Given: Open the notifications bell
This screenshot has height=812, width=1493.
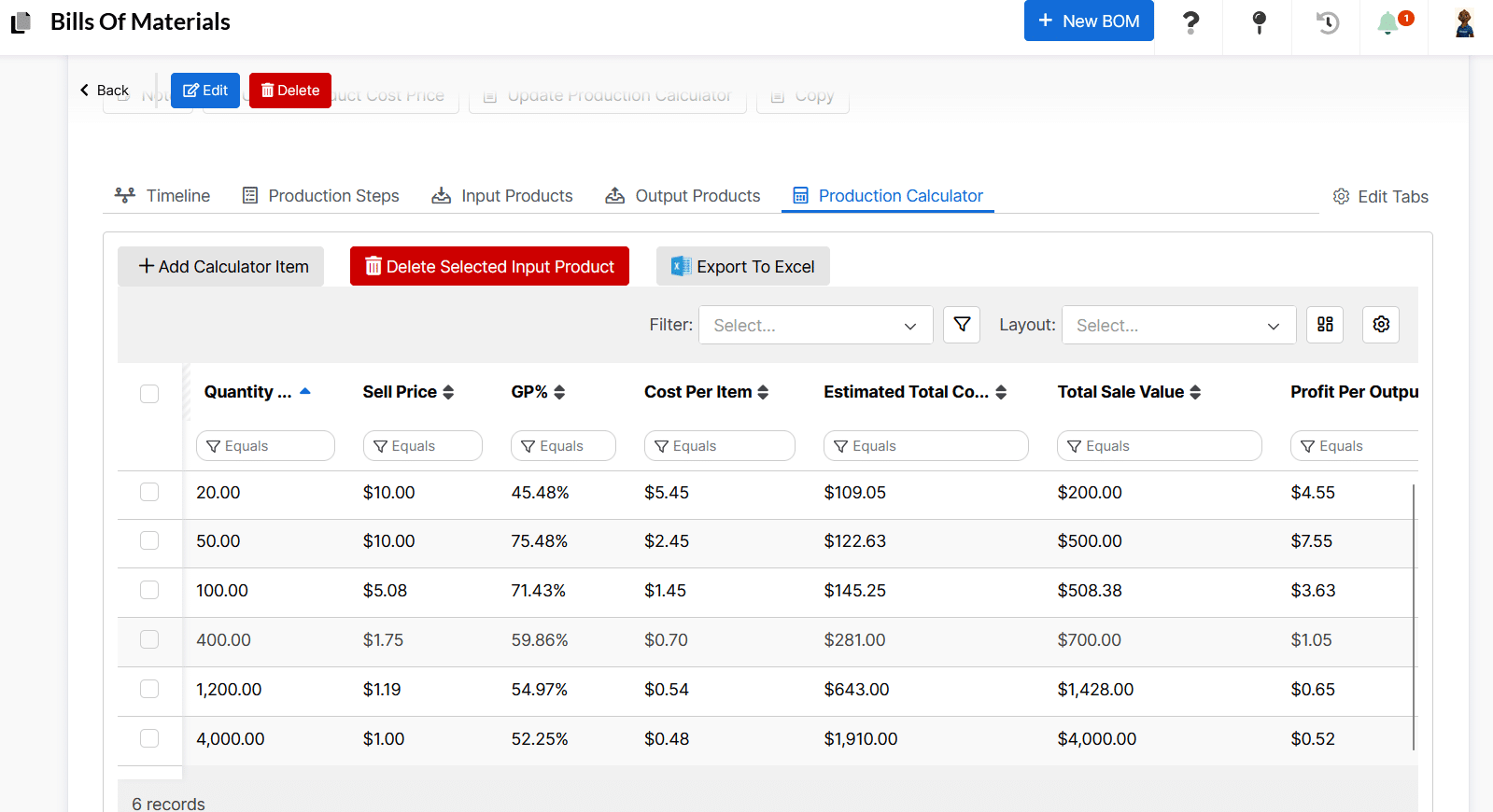Looking at the screenshot, I should 1389,22.
